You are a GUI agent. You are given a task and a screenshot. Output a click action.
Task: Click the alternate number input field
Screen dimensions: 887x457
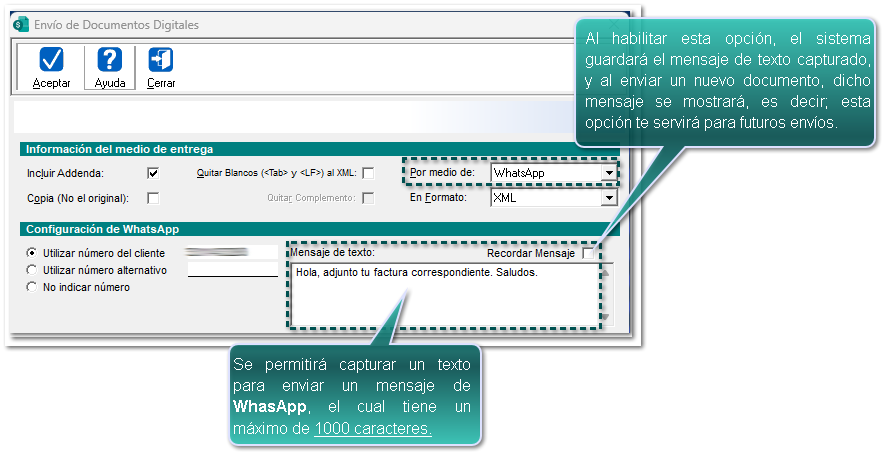click(x=232, y=270)
